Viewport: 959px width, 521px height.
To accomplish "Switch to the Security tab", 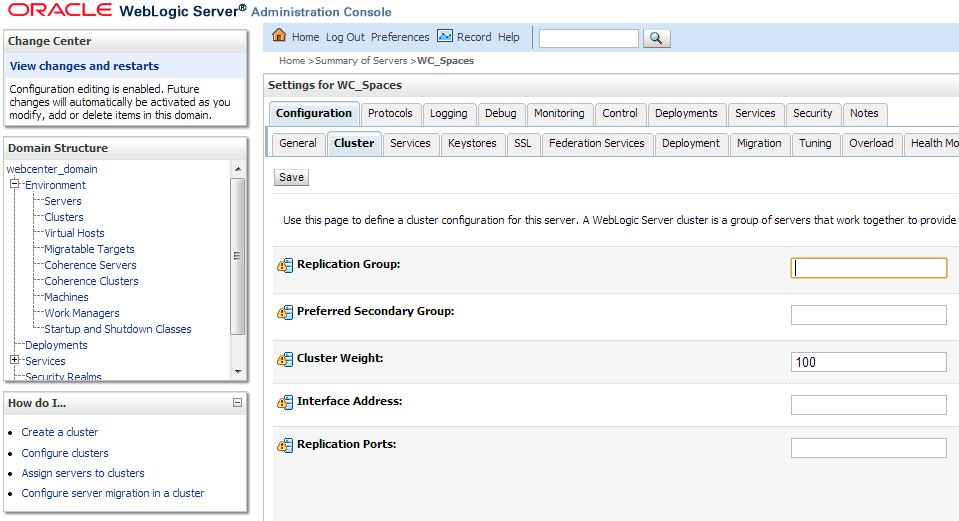I will pos(813,114).
